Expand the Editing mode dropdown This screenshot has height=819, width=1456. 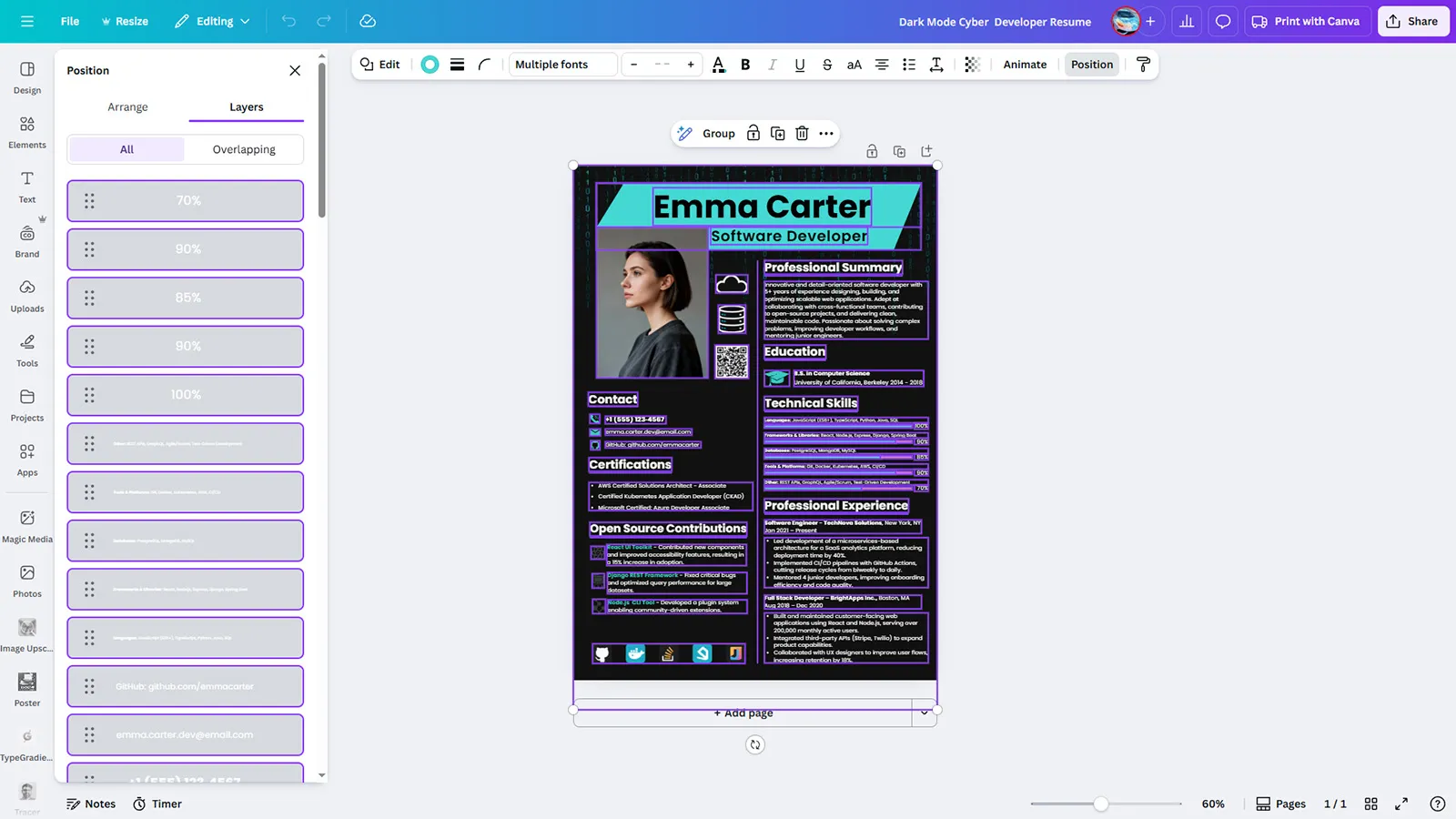click(x=213, y=21)
